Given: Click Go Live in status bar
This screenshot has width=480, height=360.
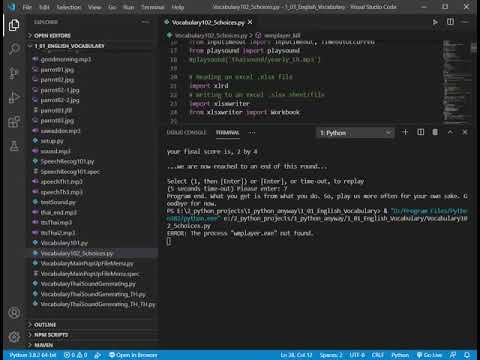Looking at the screenshot, I should point(429,355).
